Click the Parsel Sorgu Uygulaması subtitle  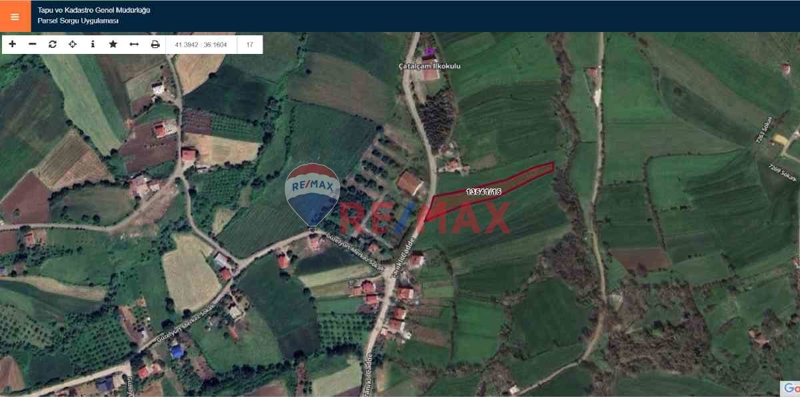[78, 21]
